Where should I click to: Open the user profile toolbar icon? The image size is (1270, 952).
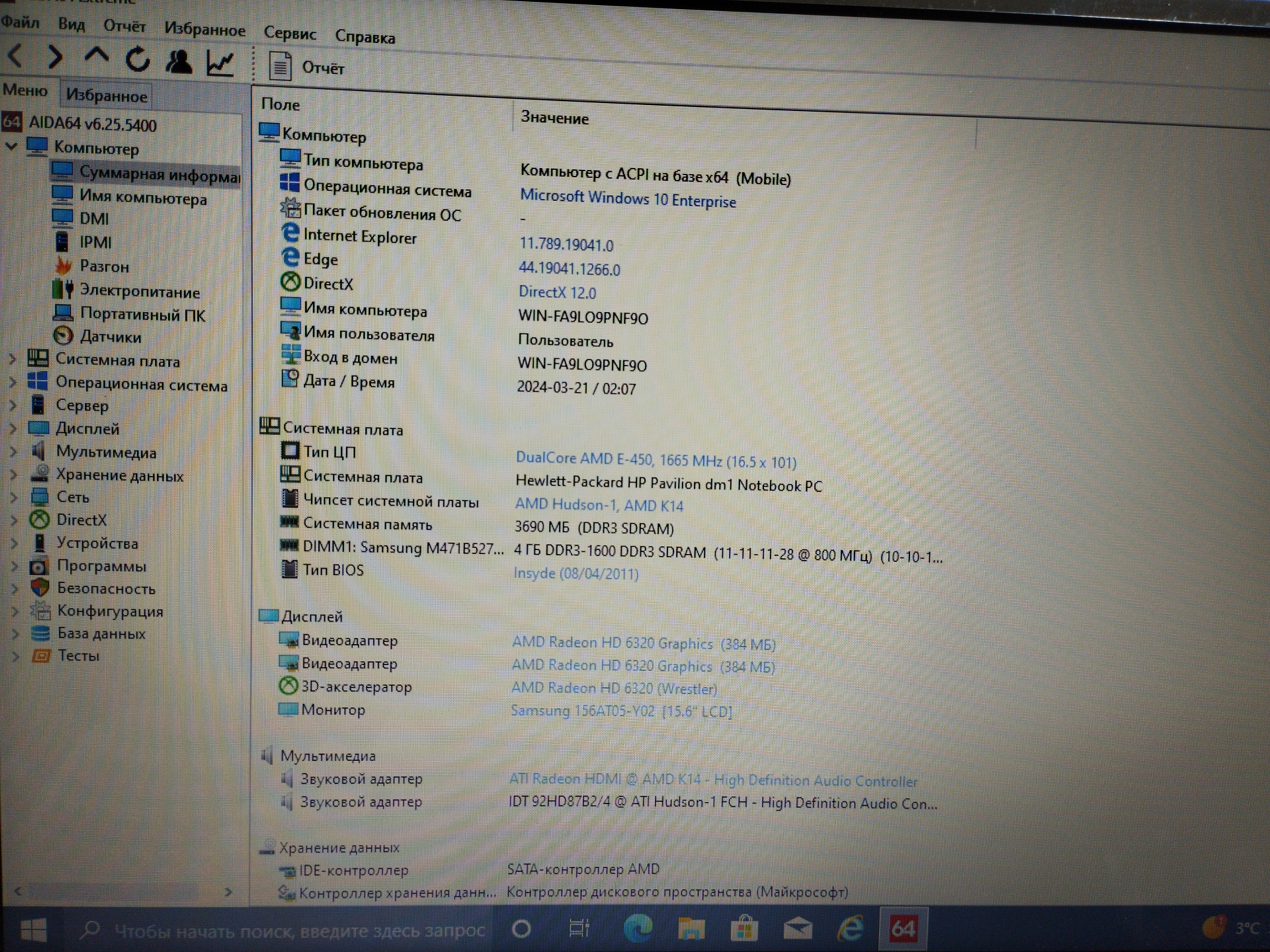[179, 61]
